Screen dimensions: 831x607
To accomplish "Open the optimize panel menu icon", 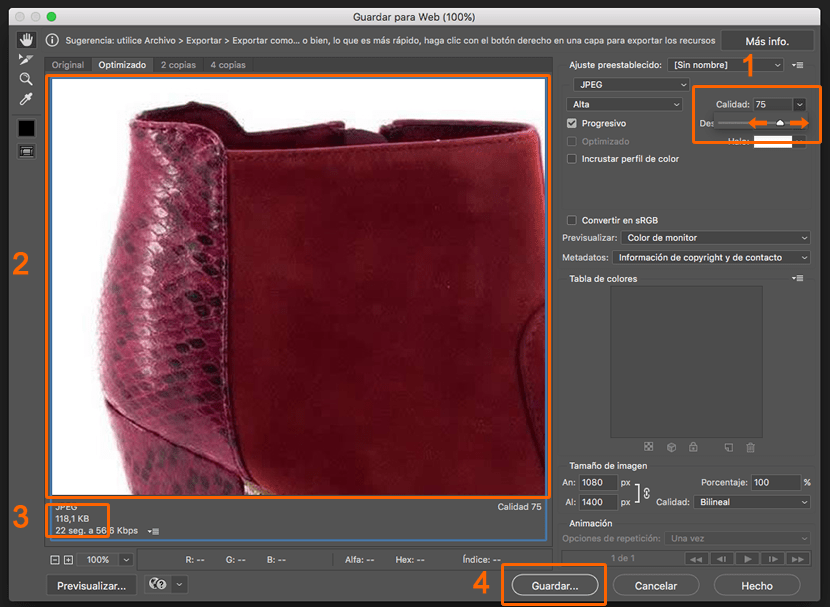I will pos(797,65).
